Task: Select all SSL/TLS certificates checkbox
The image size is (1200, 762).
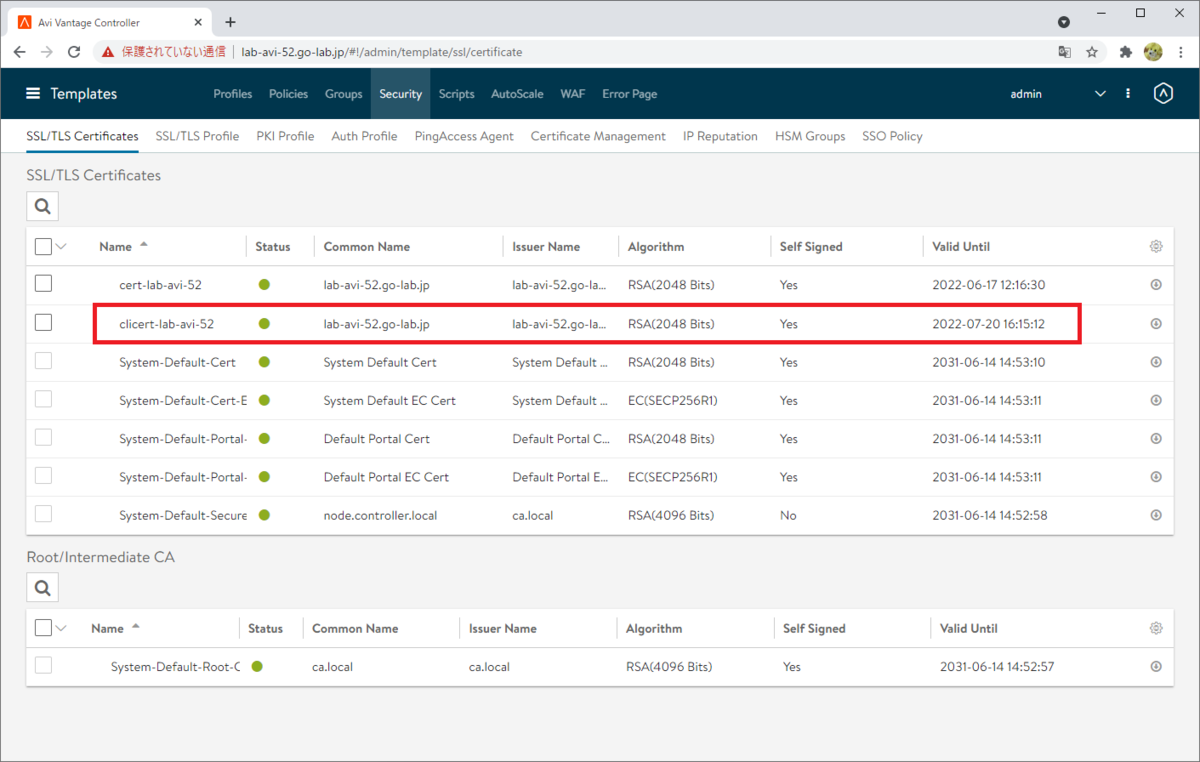Action: pyautogui.click(x=43, y=246)
